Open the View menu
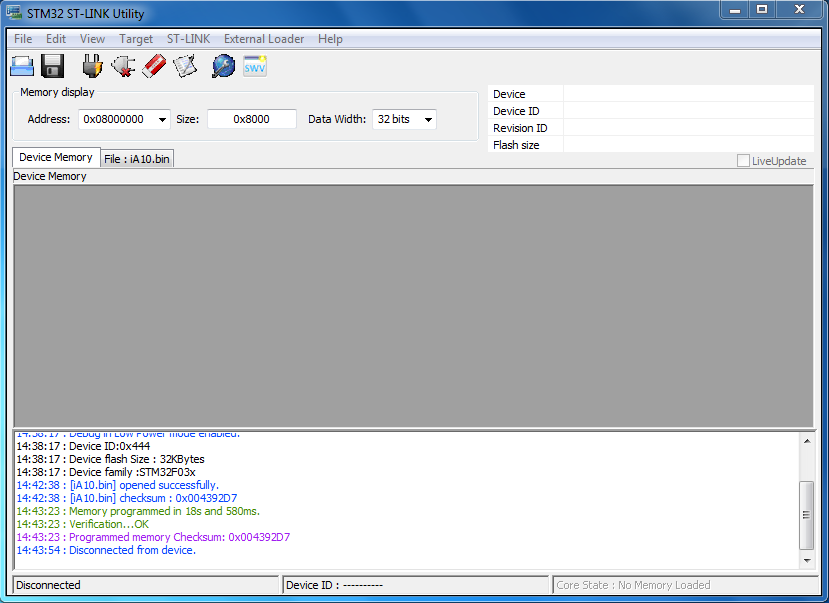Image resolution: width=829 pixels, height=603 pixels. click(x=93, y=39)
